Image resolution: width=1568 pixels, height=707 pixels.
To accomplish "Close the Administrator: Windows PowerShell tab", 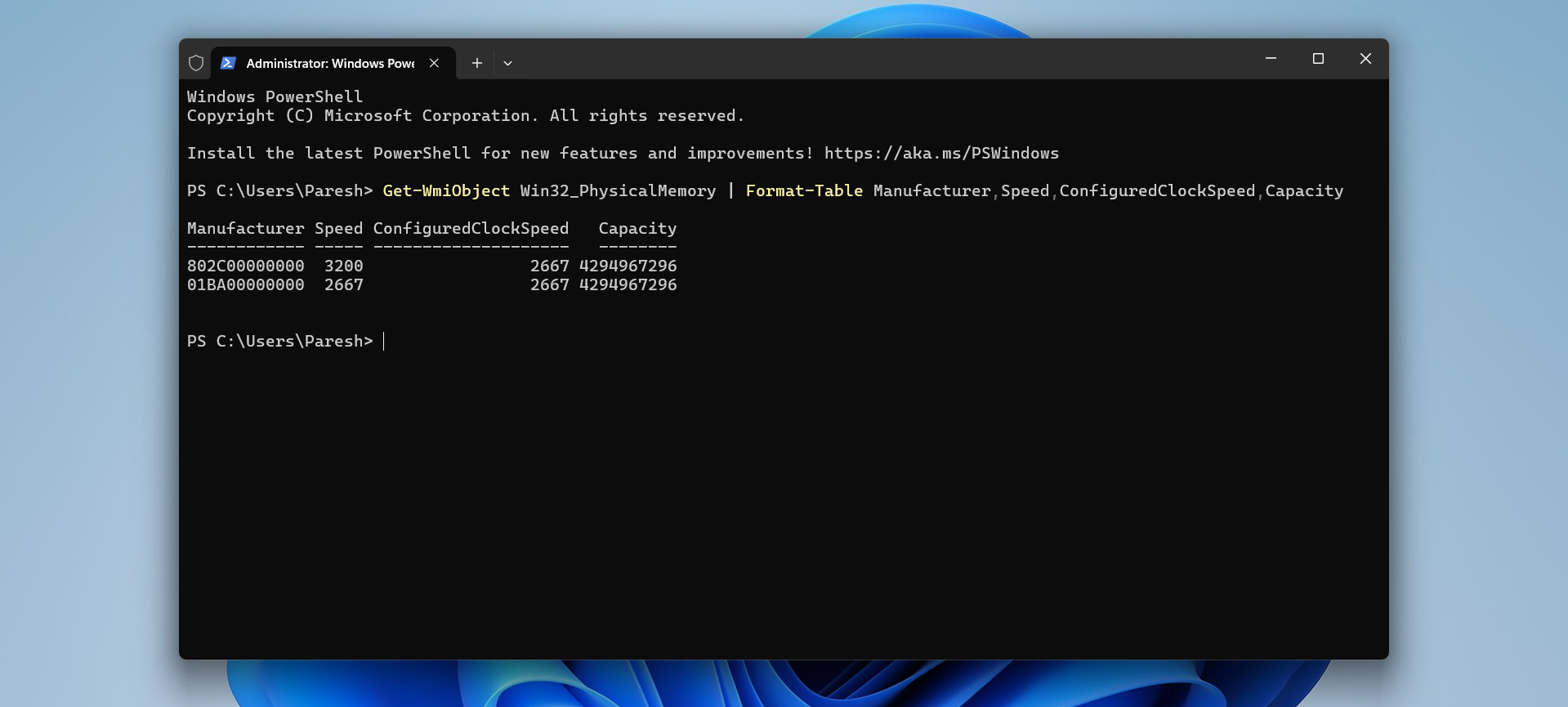I will click(434, 63).
